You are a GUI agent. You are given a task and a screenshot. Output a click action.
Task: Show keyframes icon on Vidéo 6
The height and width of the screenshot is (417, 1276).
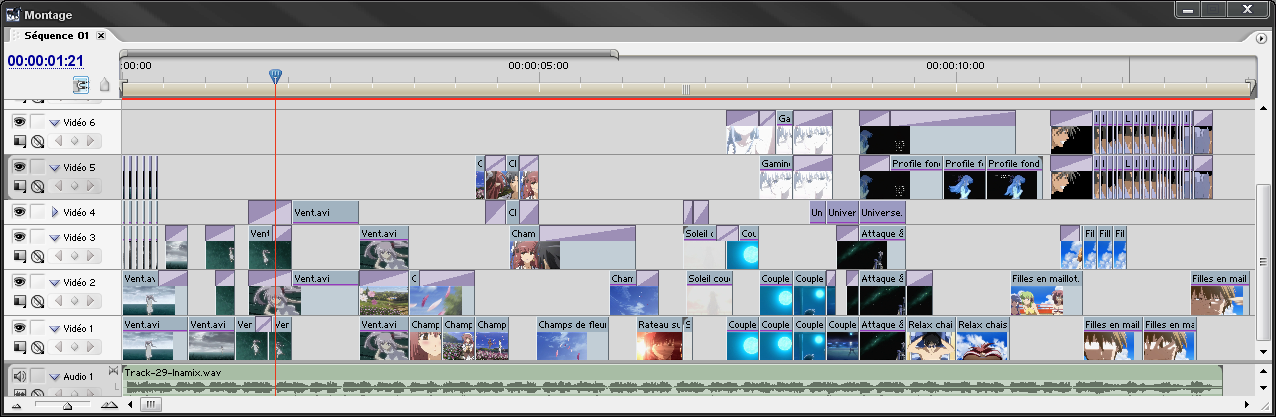pos(37,140)
